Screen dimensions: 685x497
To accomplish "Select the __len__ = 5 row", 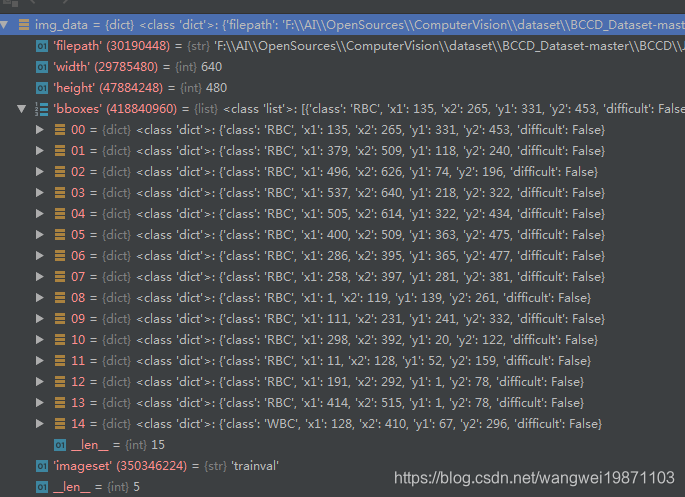I will coord(342,487).
